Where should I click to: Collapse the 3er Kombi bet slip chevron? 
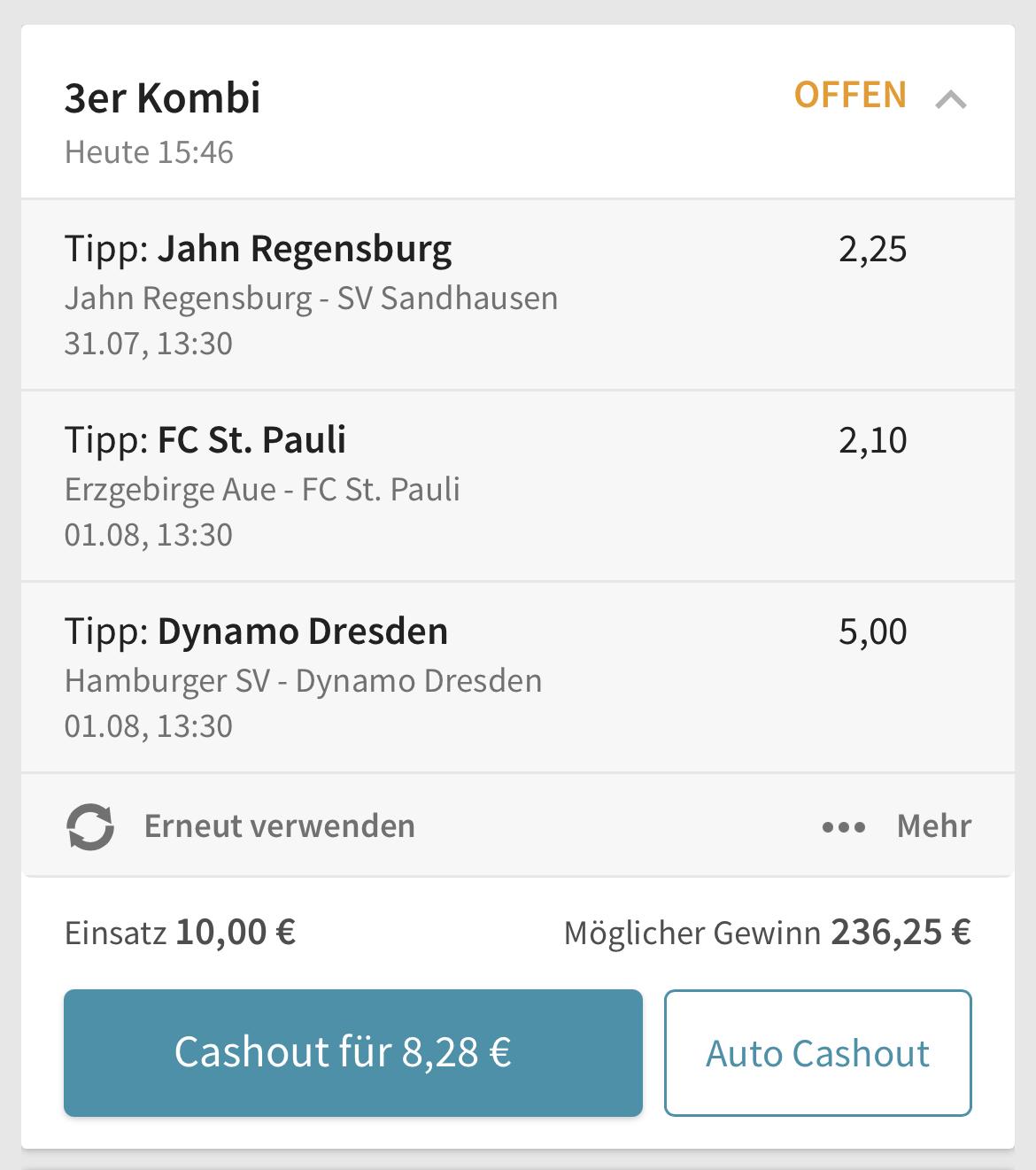coord(950,99)
